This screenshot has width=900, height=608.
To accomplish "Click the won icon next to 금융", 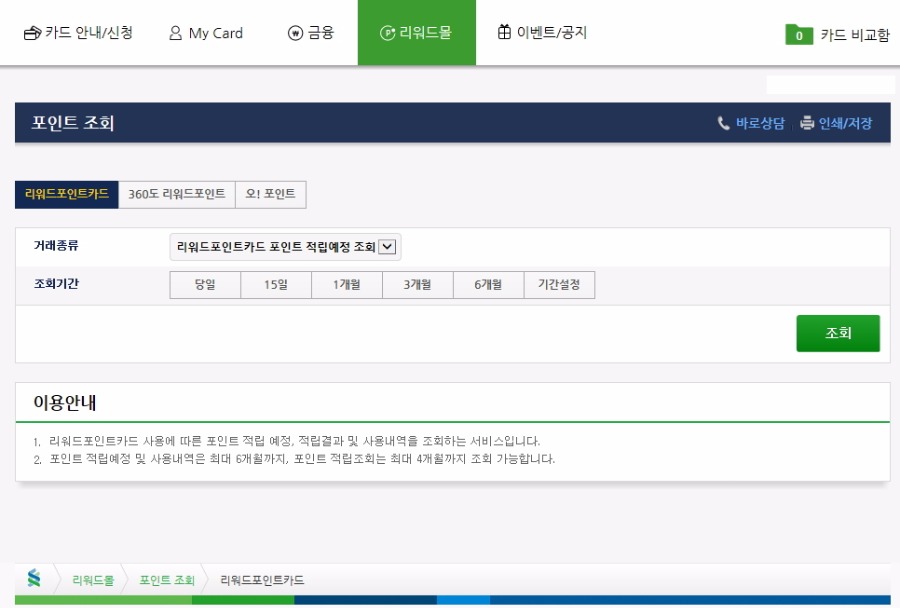I will (x=294, y=33).
